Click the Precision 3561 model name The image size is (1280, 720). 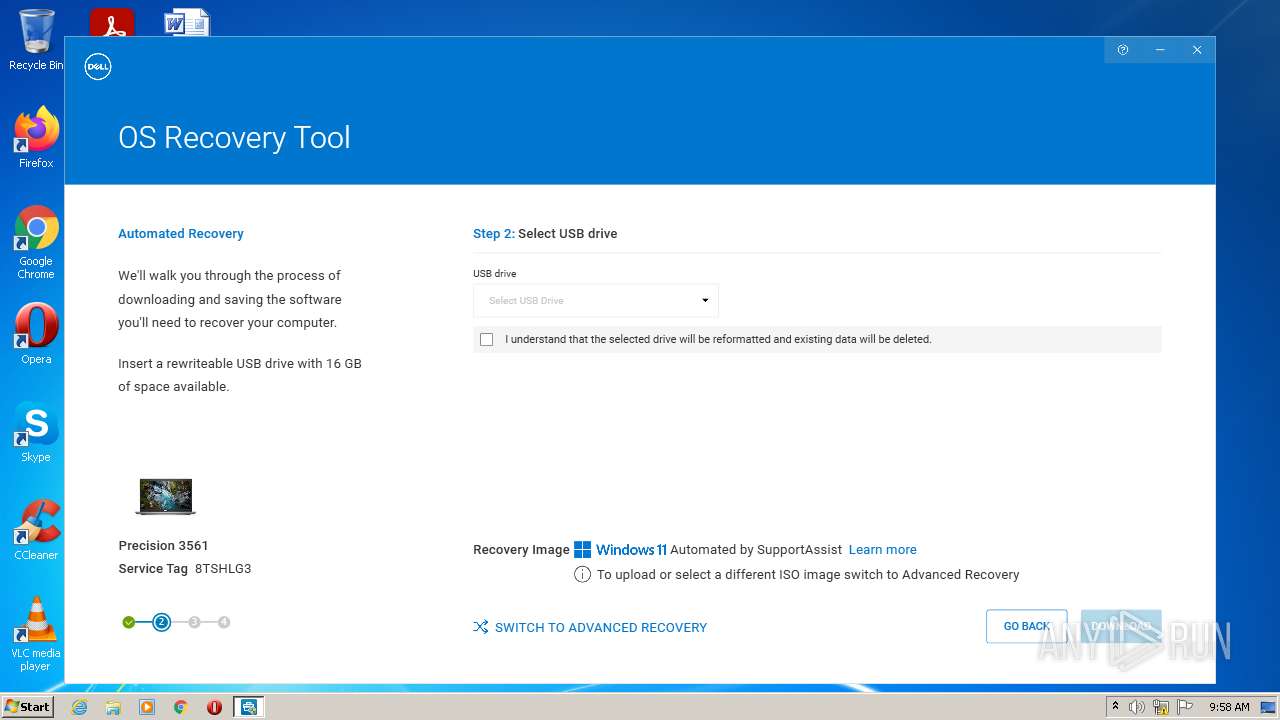click(163, 545)
